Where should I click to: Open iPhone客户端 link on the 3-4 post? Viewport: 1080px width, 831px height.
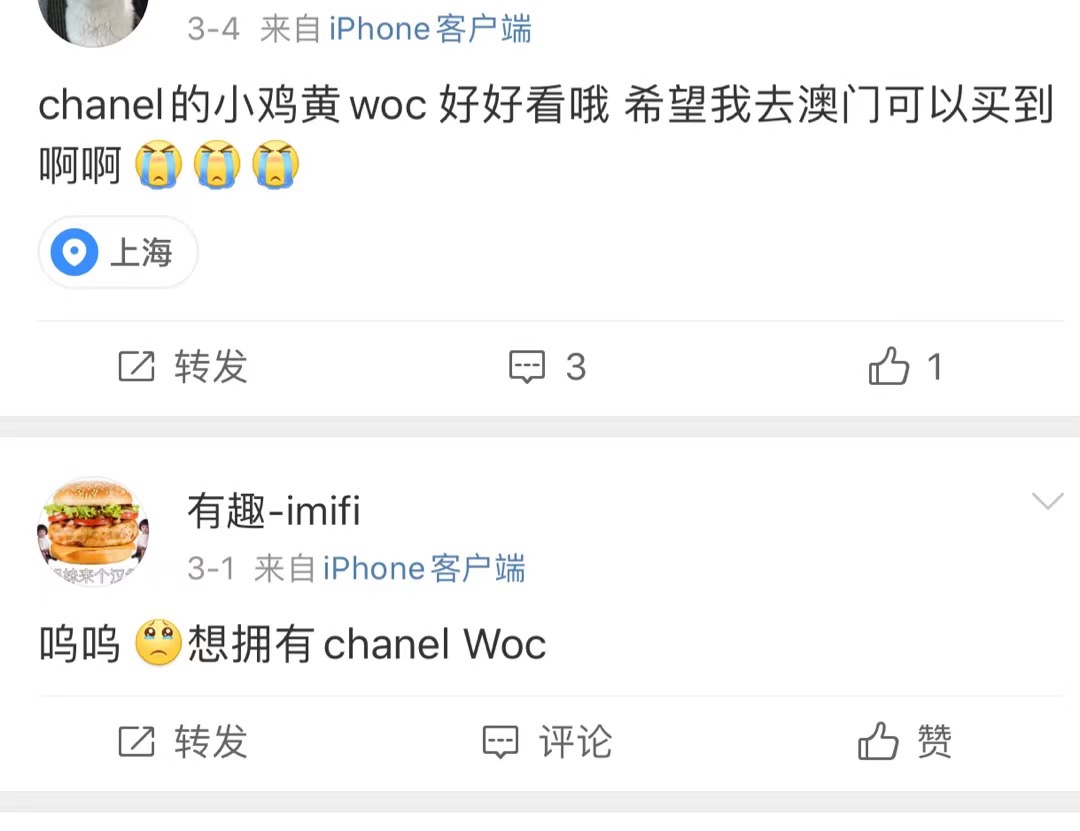(x=430, y=30)
